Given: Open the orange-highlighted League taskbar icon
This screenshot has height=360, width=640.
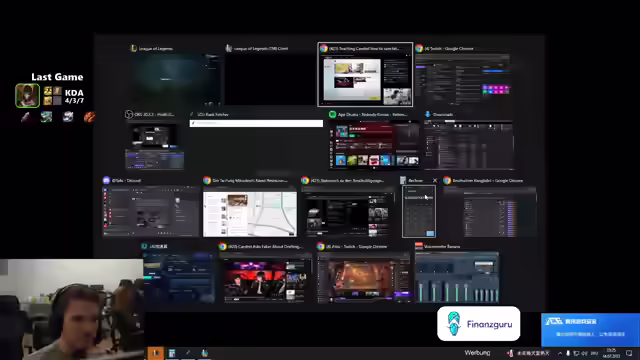Looking at the screenshot, I should click(155, 353).
